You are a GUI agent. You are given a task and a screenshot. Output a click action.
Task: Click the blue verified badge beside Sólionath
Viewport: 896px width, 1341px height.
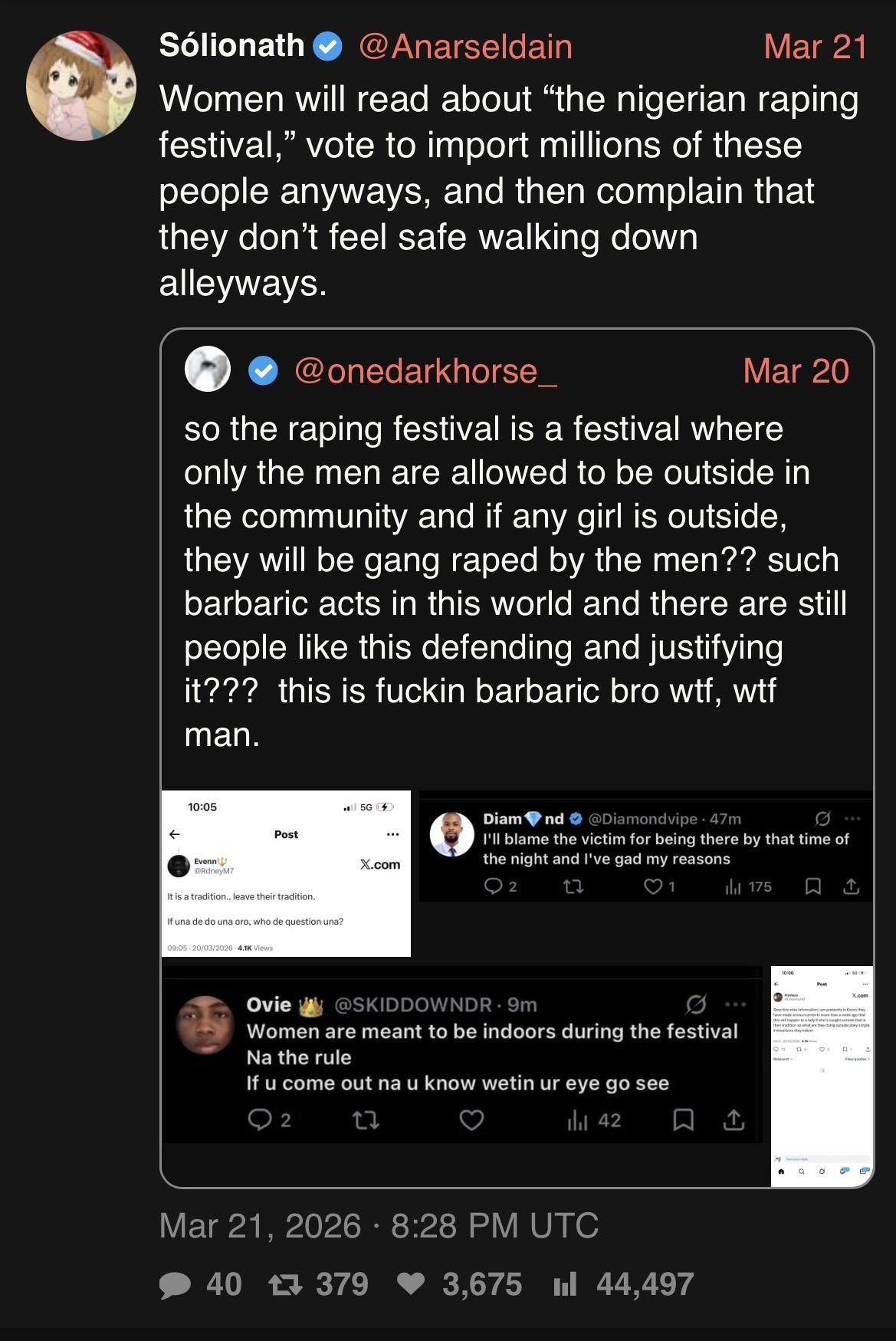pos(328,47)
